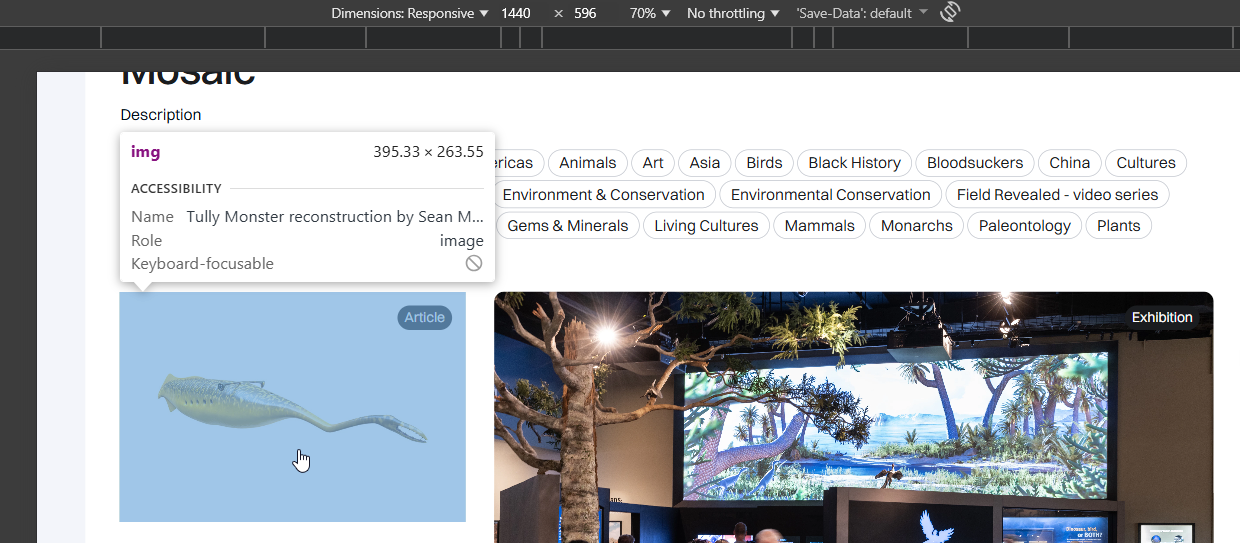Select the Field Revealed - video series tag
1240x543 pixels.
pos(1058,195)
